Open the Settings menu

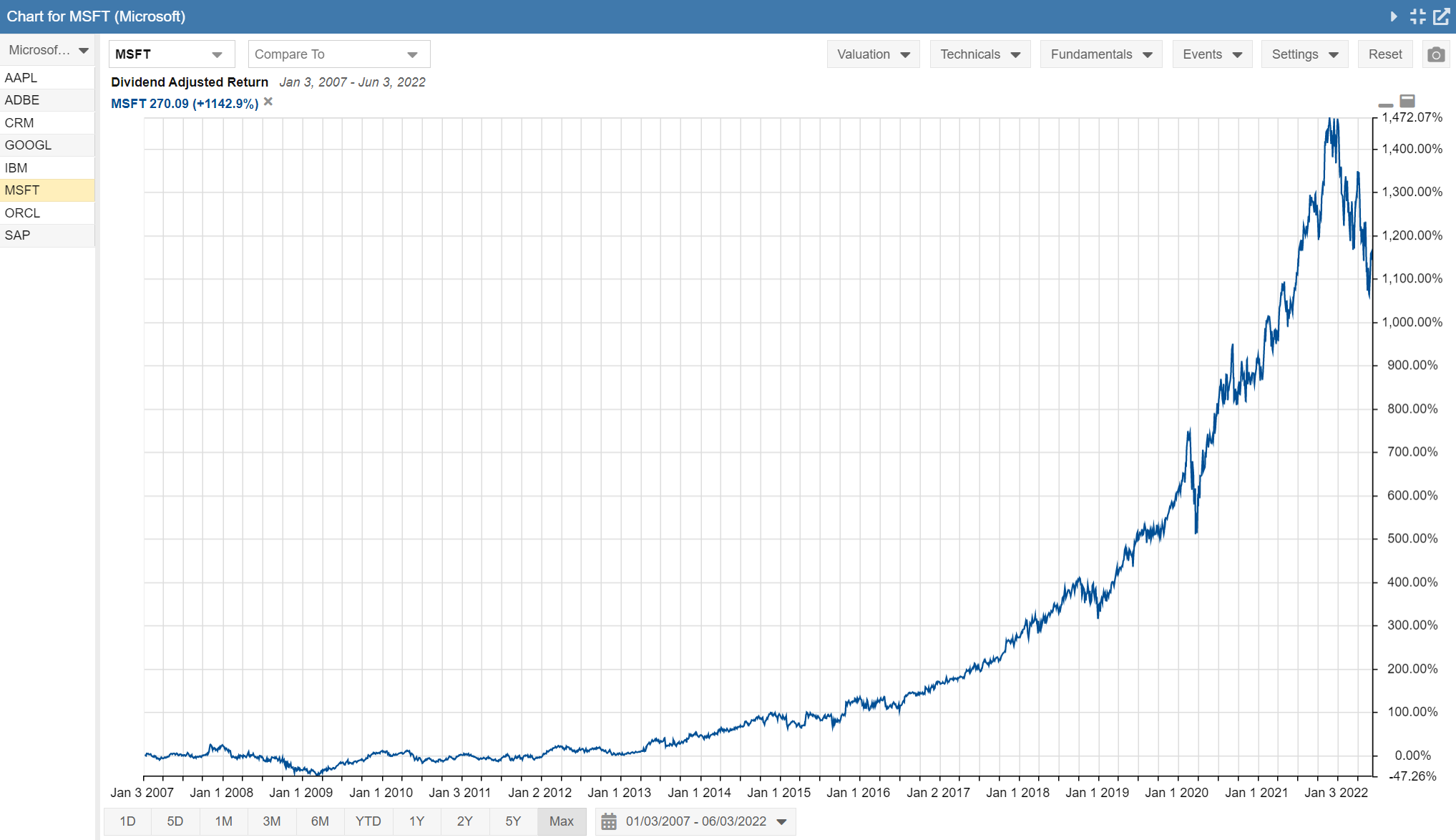[x=1305, y=54]
